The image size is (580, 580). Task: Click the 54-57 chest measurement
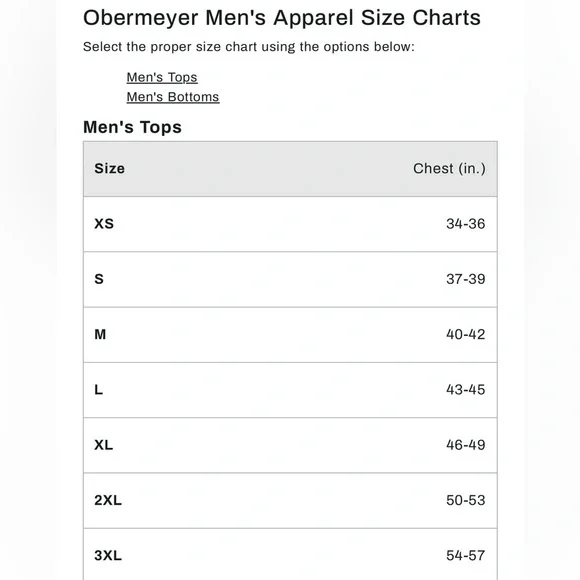465,556
